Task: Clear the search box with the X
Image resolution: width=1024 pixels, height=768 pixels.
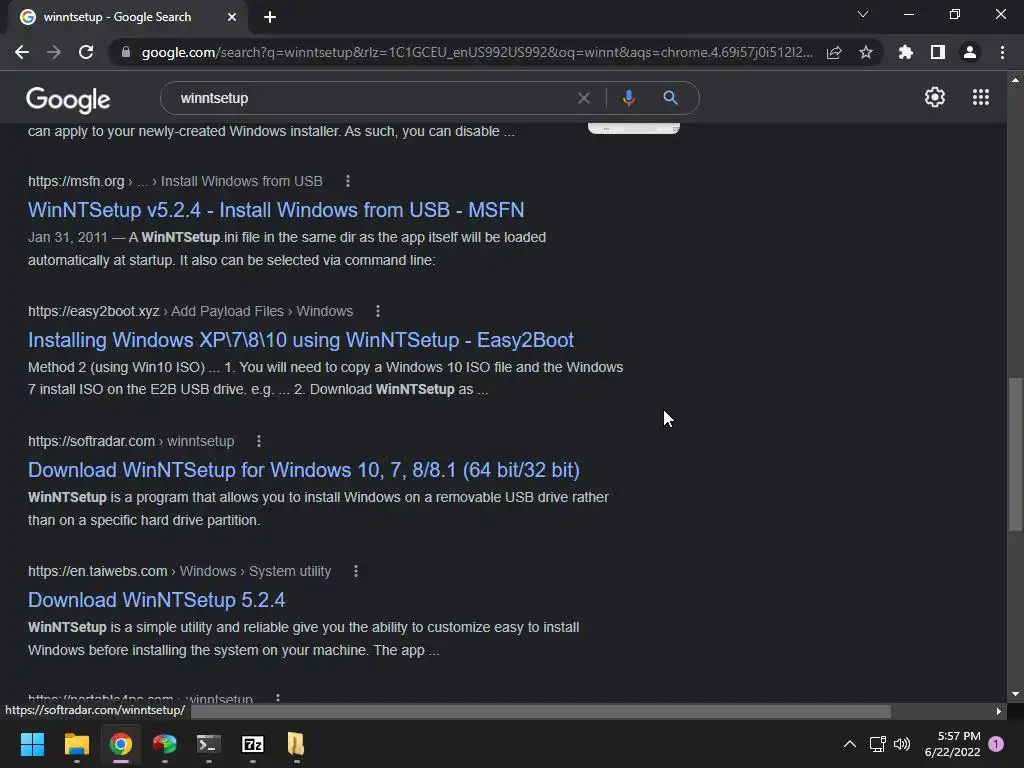Action: [x=584, y=98]
